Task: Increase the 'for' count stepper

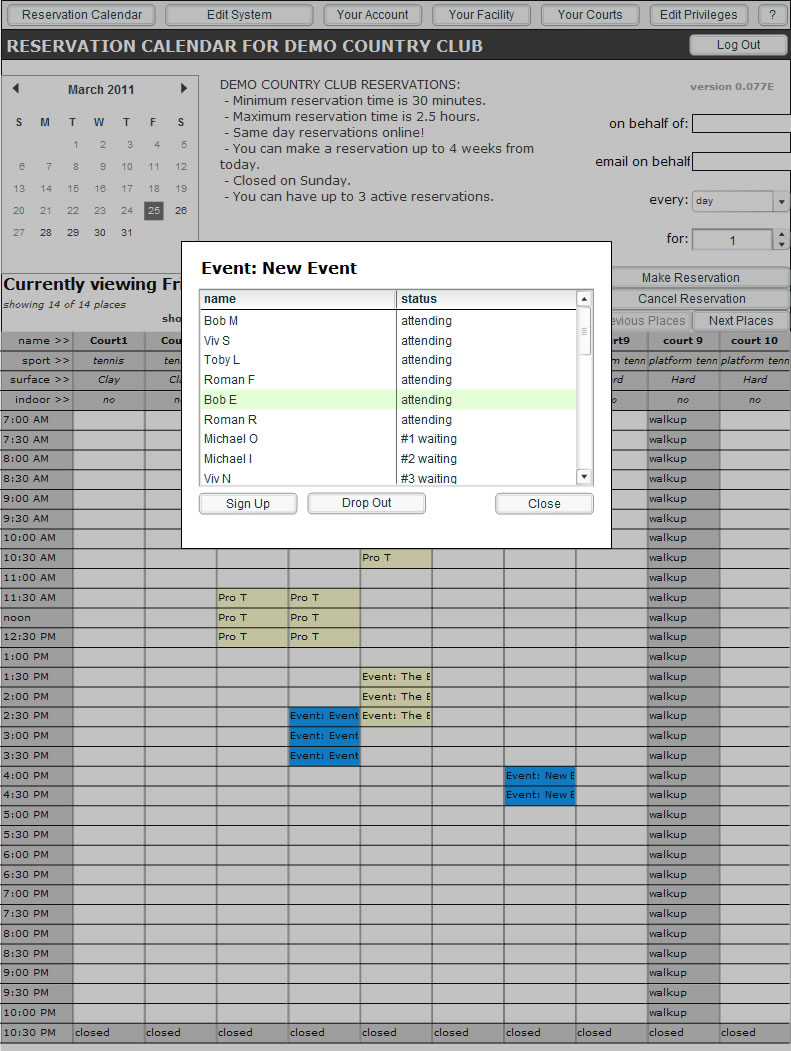Action: [x=781, y=235]
